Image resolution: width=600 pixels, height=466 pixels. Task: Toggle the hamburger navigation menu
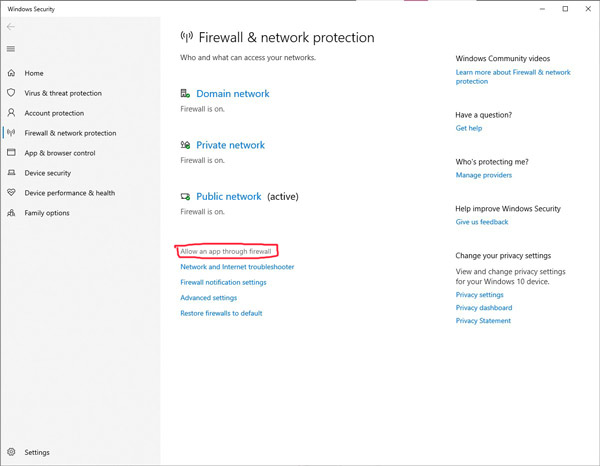tap(11, 49)
